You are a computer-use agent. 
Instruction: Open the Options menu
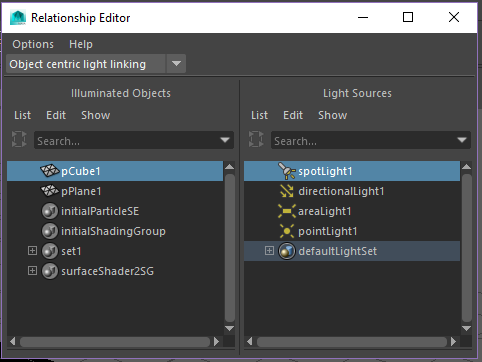click(33, 44)
